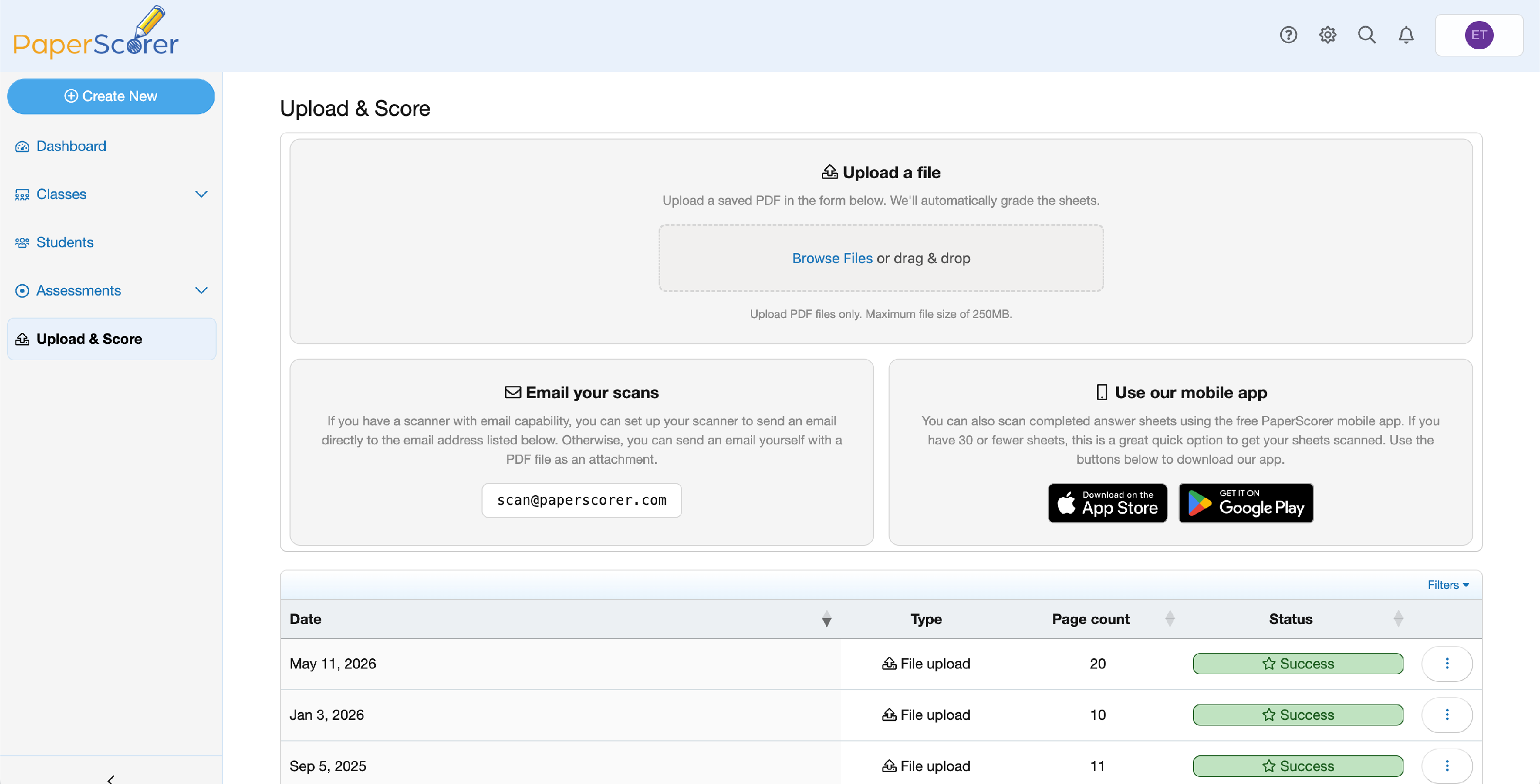Image resolution: width=1540 pixels, height=784 pixels.
Task: Click the Page count column header
Action: coord(1090,619)
